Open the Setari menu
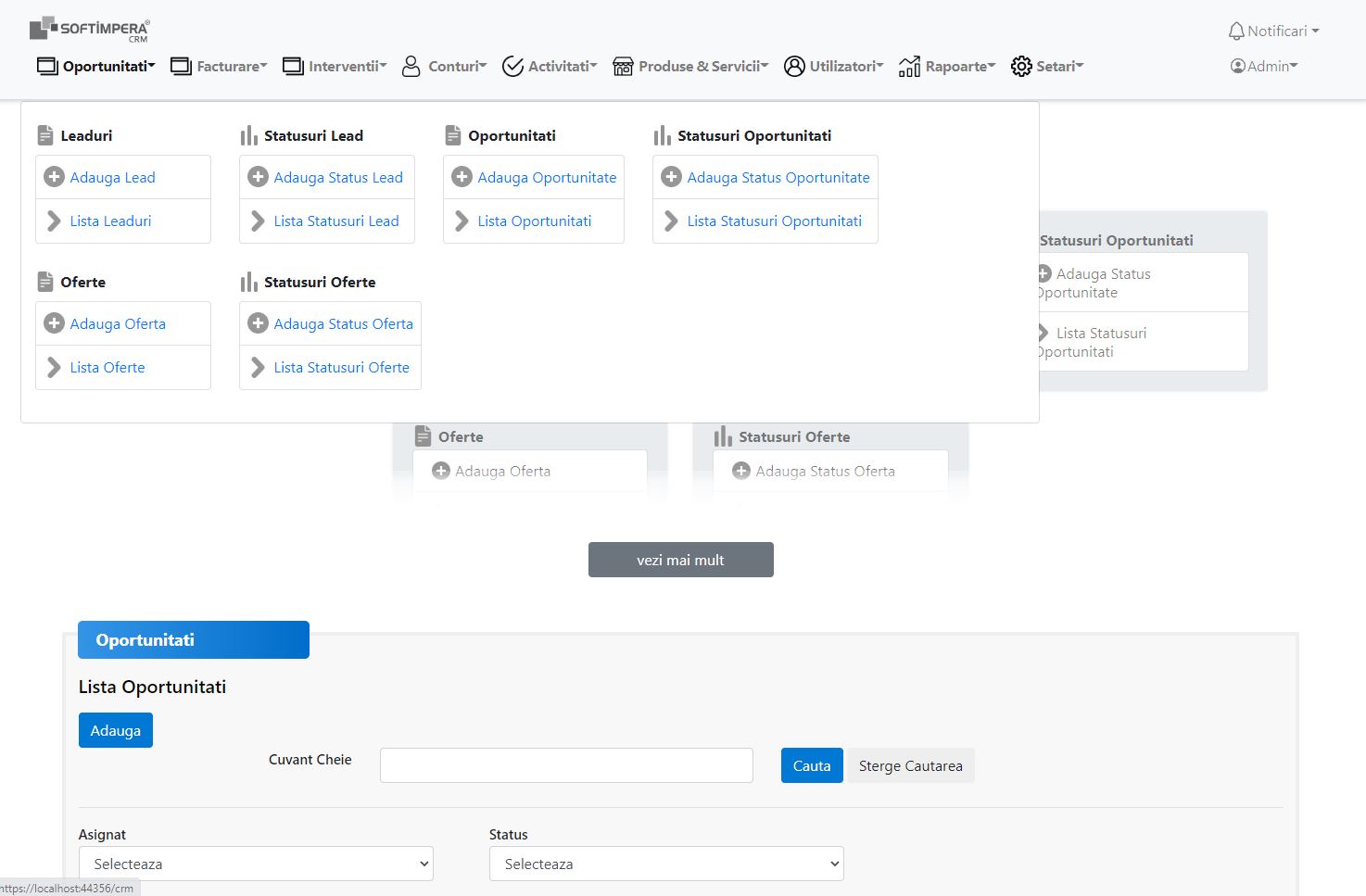Screen dimensions: 1366x896 pyautogui.click(x=1047, y=66)
